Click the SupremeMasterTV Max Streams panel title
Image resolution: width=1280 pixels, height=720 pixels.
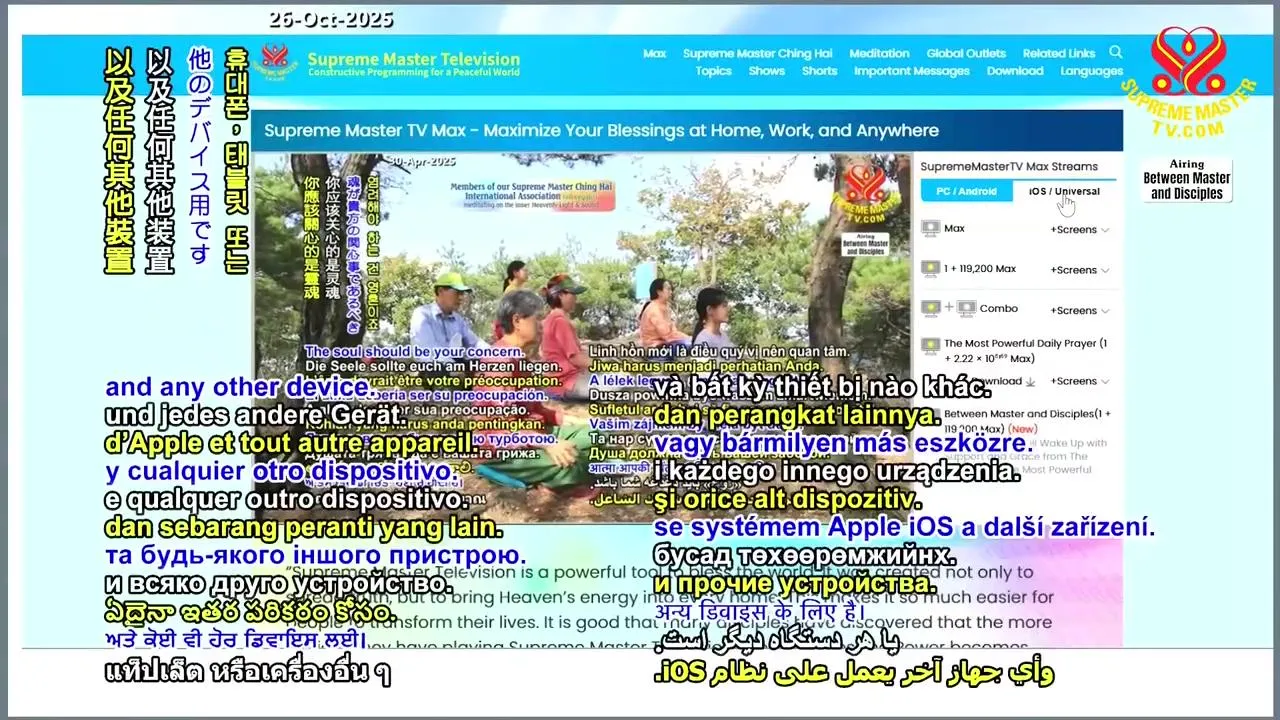pyautogui.click(x=1009, y=167)
